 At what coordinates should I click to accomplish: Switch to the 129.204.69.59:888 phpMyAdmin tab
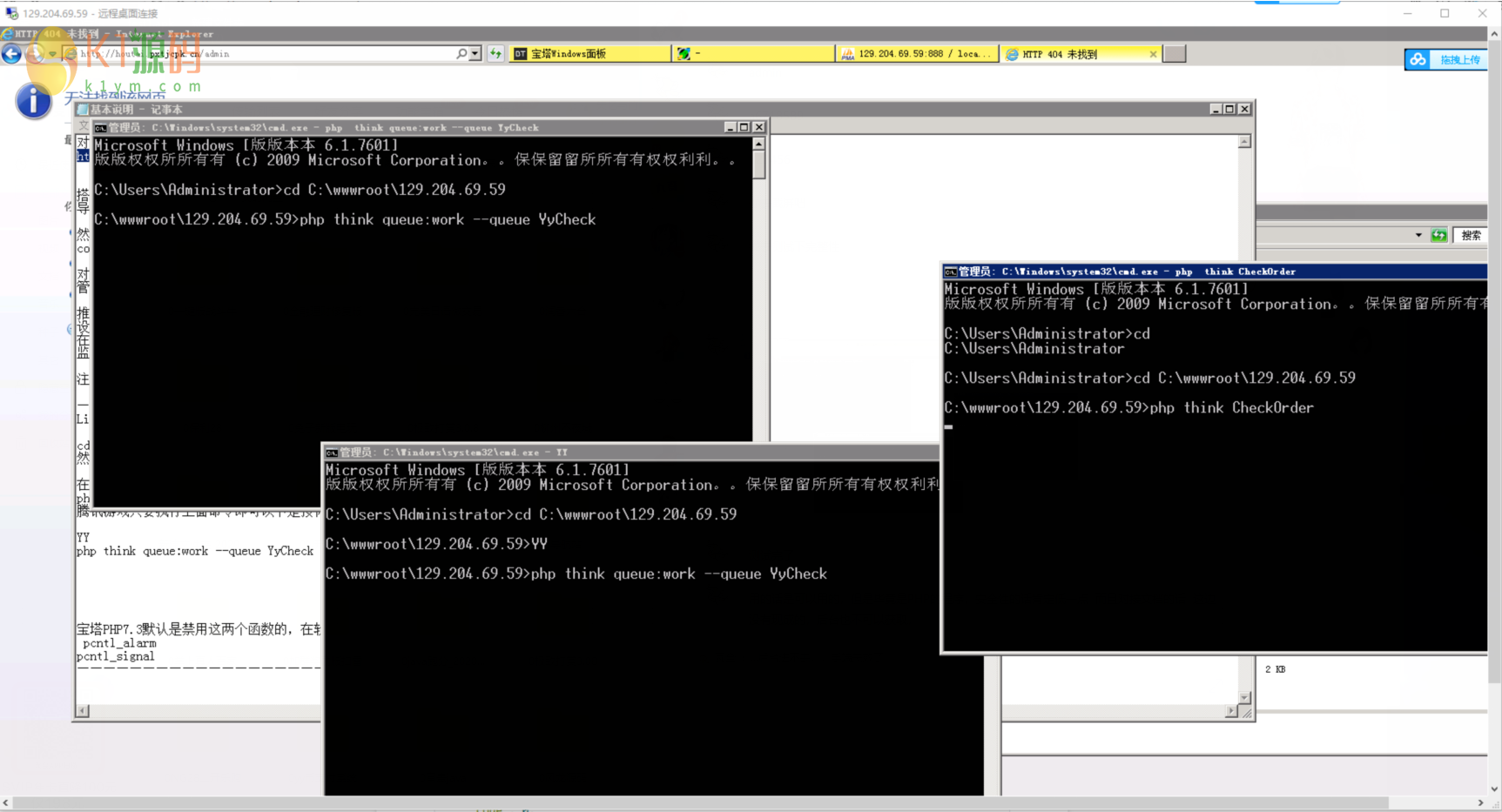(x=917, y=54)
